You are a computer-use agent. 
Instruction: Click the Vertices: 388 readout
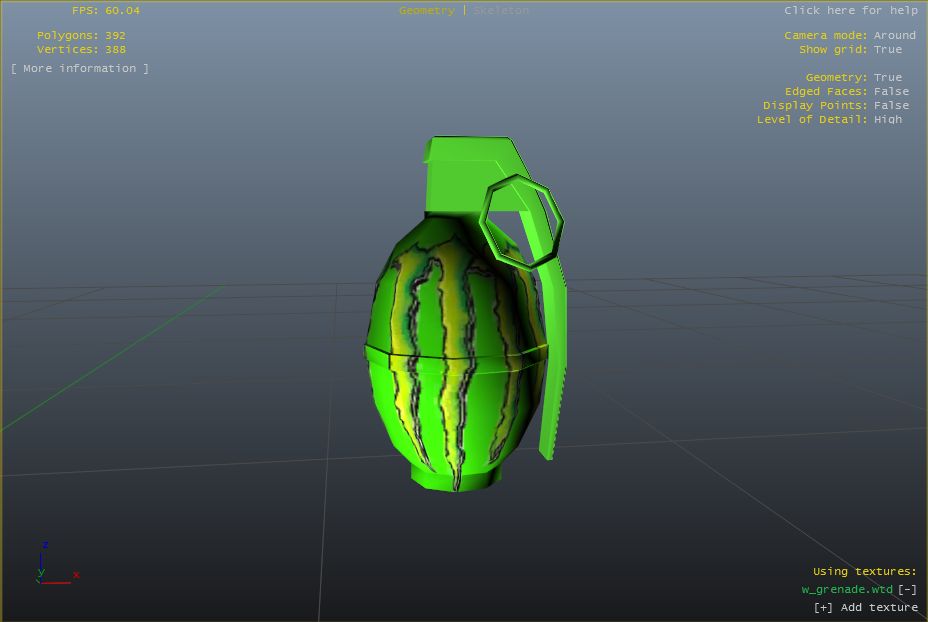tap(81, 50)
